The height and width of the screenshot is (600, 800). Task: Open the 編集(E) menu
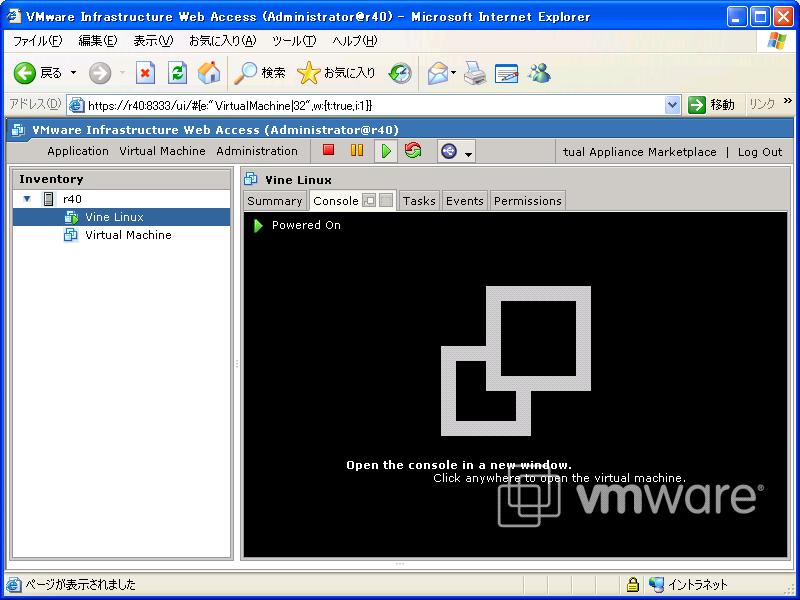coord(97,41)
